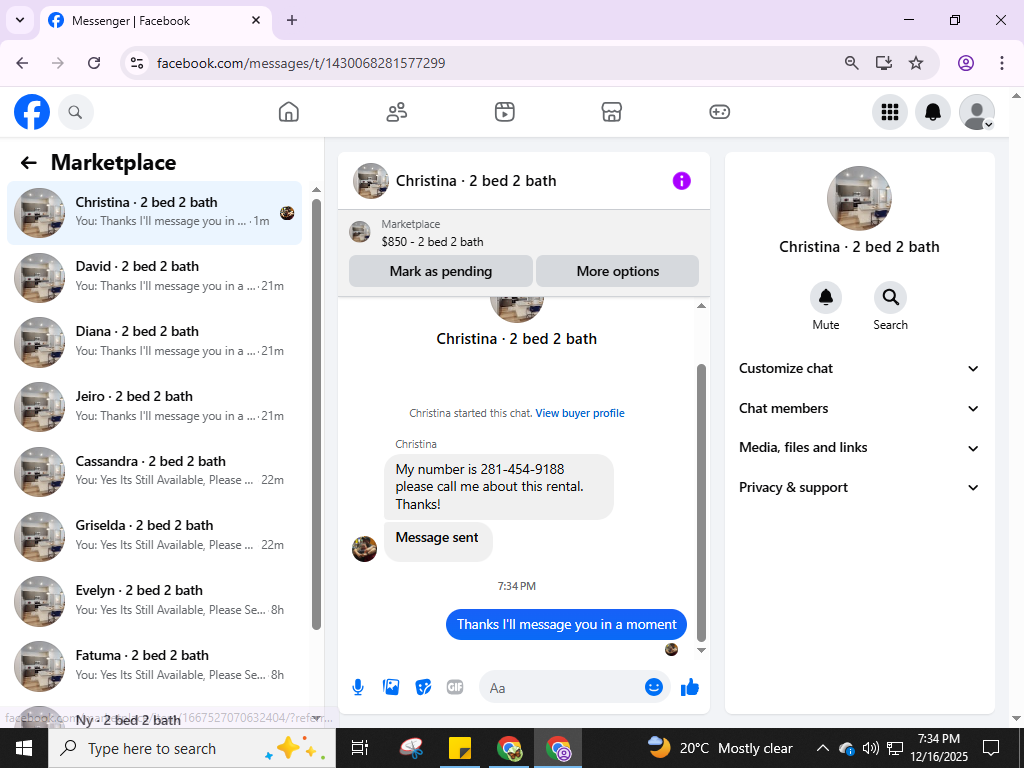Open the Chrome profile icon

(966, 63)
